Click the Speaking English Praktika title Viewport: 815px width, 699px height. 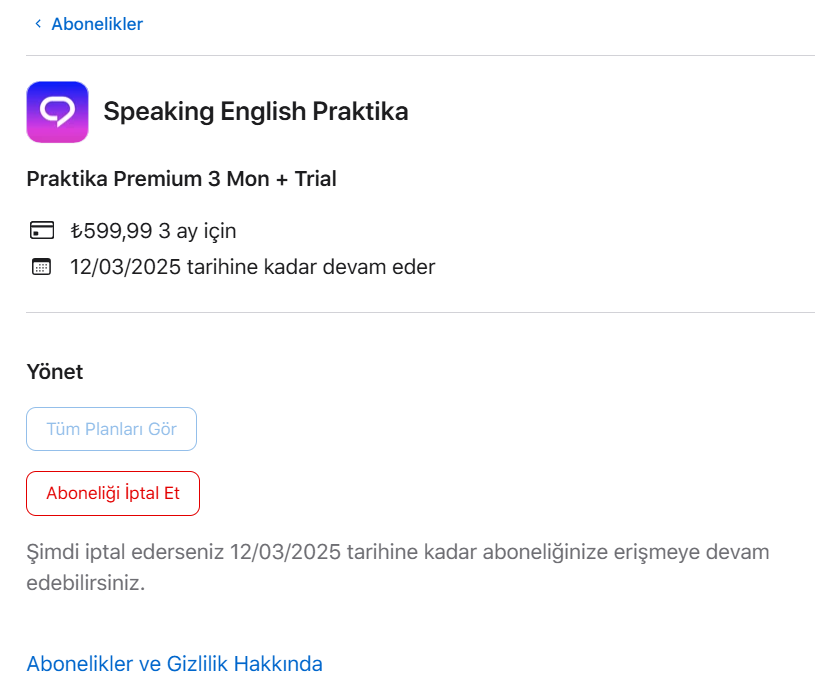[255, 111]
